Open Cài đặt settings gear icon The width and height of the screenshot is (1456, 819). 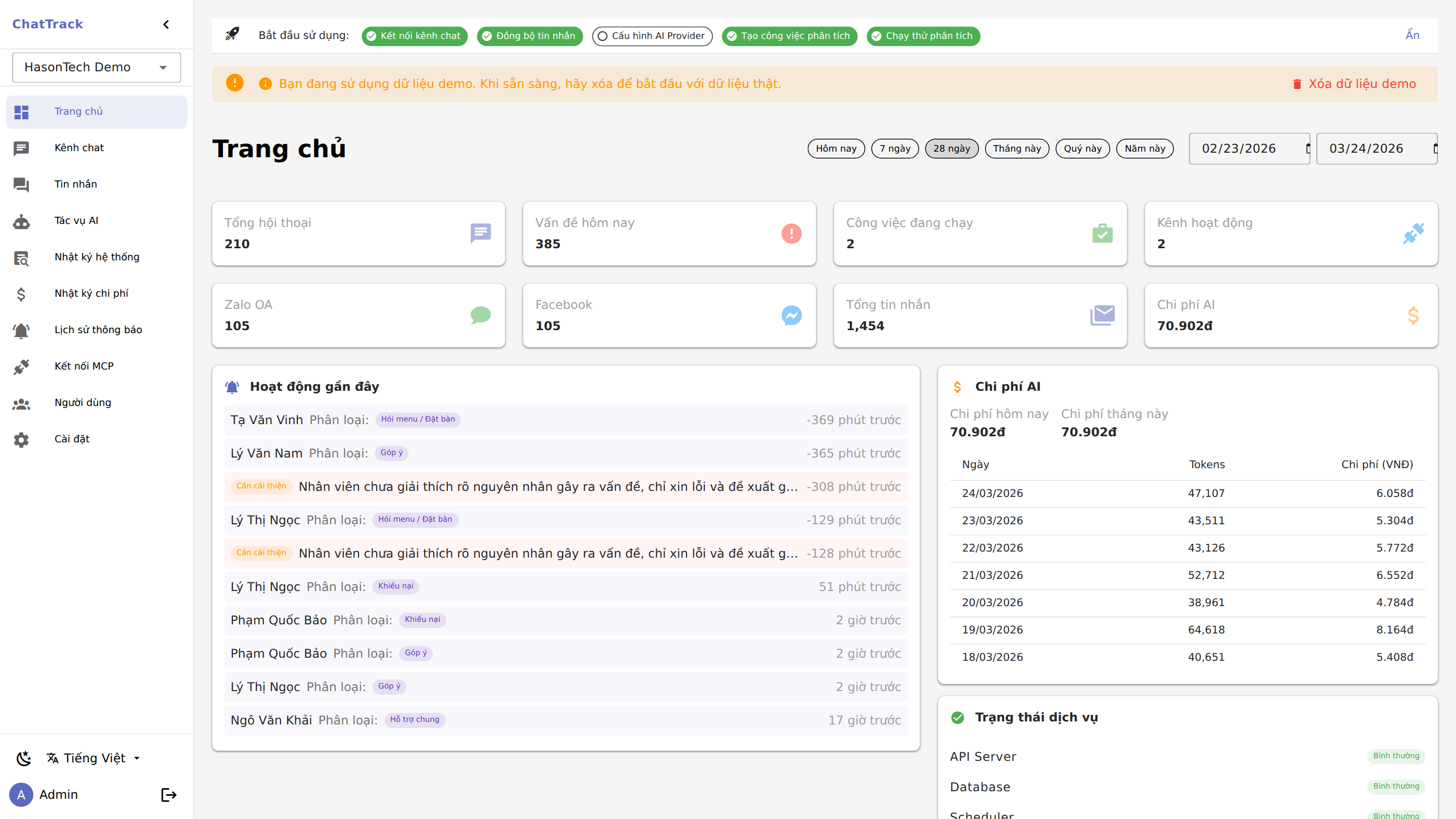coord(21,440)
